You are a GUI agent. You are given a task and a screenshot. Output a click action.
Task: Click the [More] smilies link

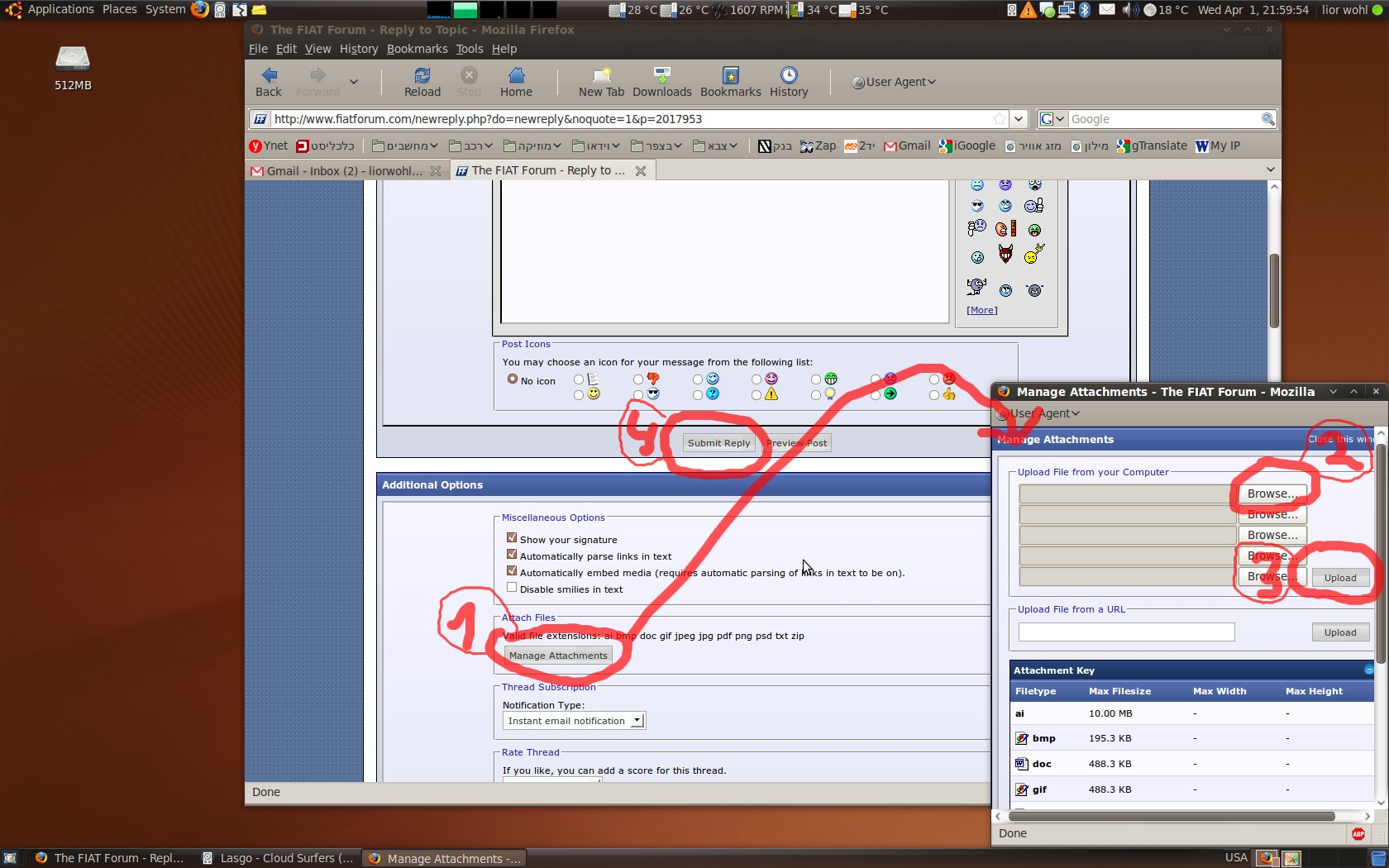[982, 310]
